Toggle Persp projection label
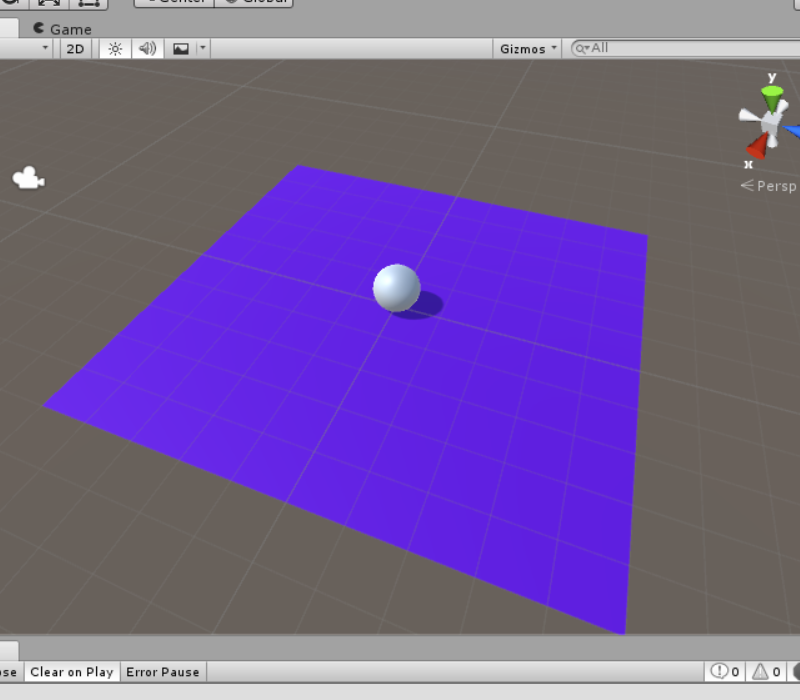Viewport: 800px width, 700px height. point(769,186)
